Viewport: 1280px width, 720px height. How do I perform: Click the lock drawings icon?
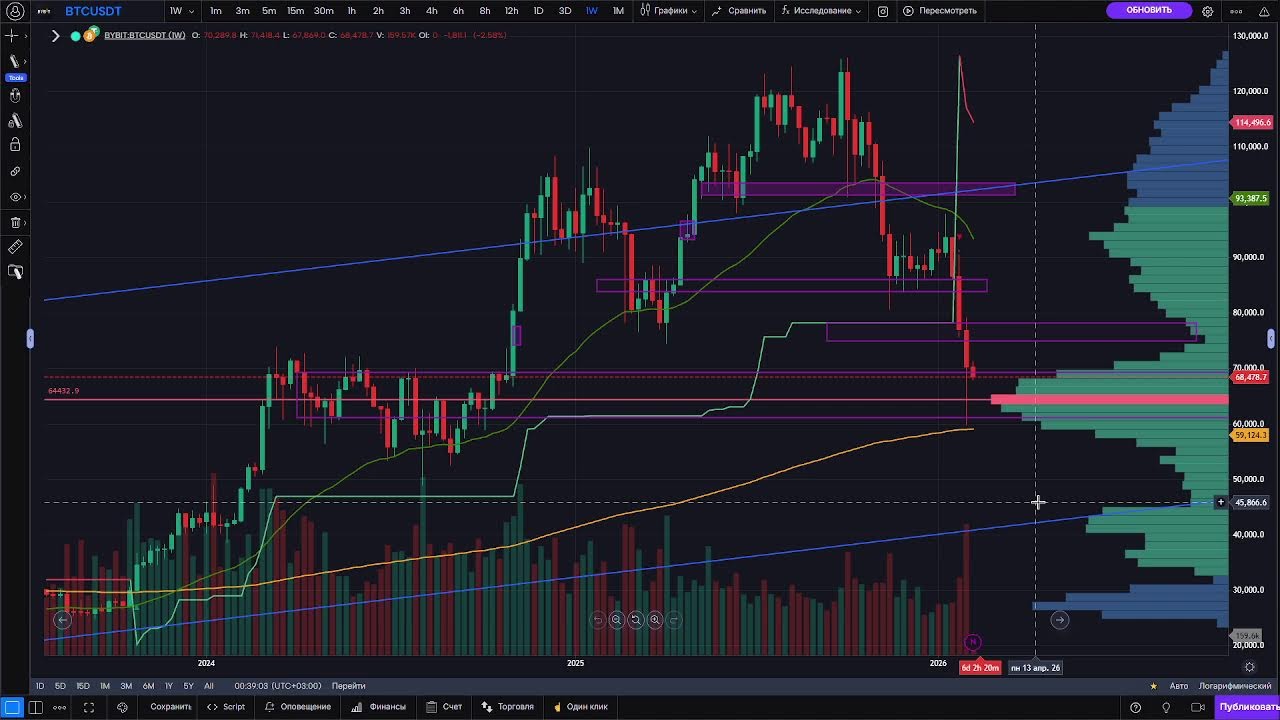15,145
